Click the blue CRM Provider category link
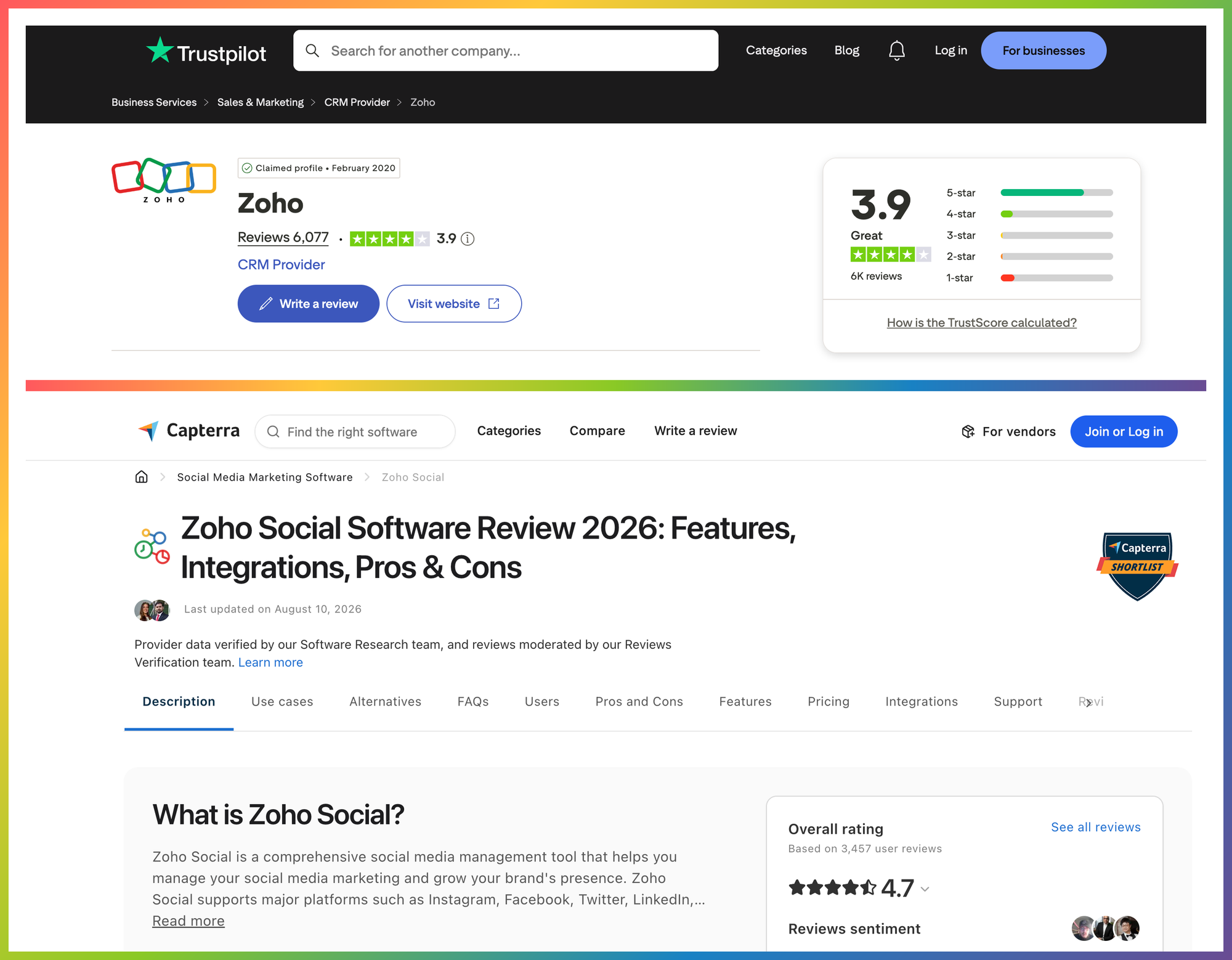 click(282, 265)
